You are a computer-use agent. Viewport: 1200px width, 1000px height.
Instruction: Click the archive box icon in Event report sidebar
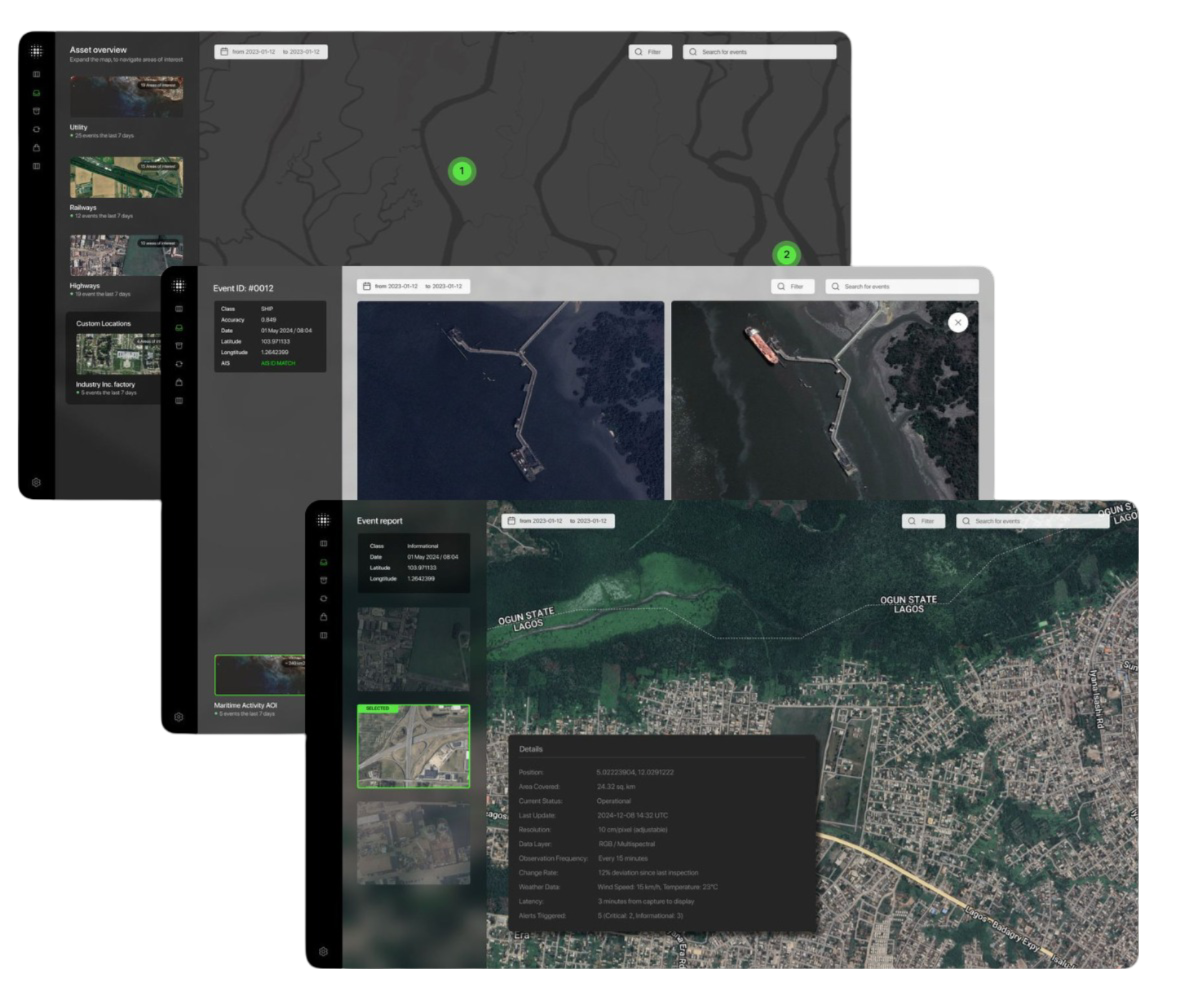[323, 580]
